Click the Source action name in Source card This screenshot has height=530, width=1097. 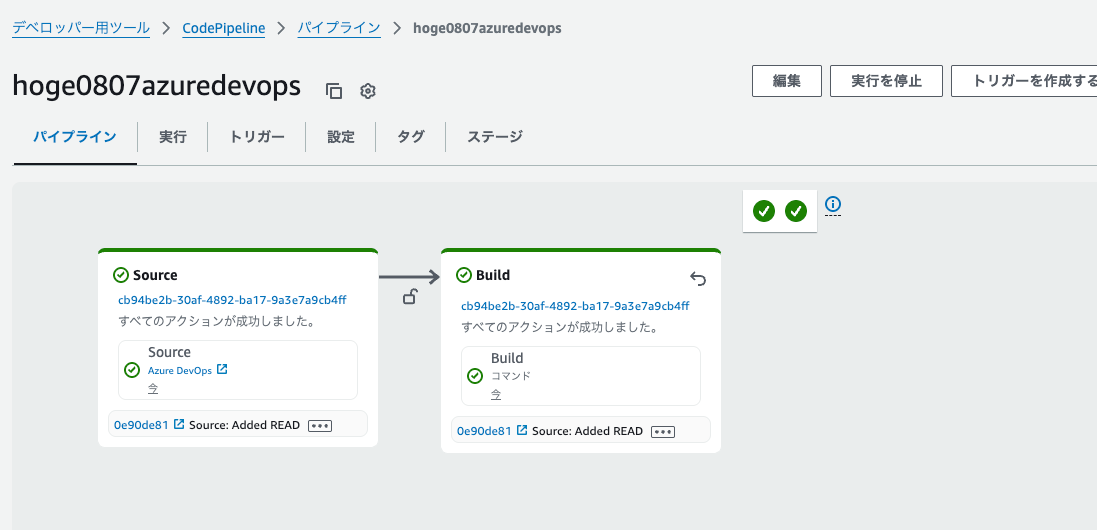pos(169,352)
